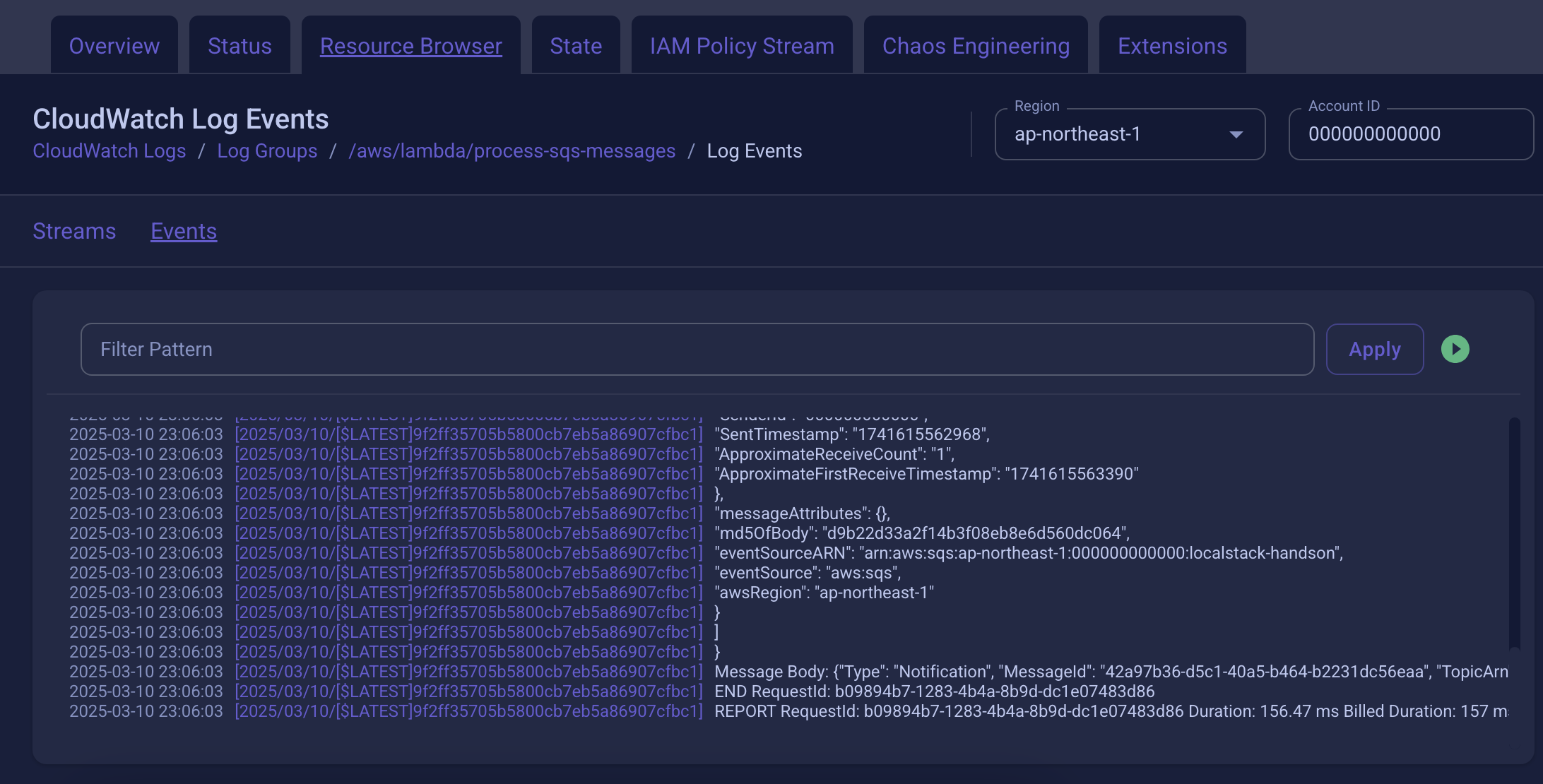The height and width of the screenshot is (784, 1543).
Task: Switch to the Overview tab
Action: tap(114, 45)
